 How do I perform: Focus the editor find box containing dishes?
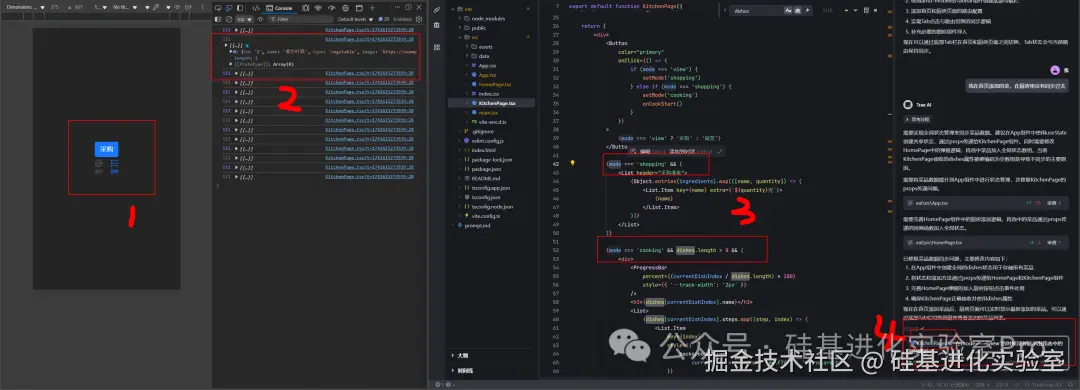click(756, 10)
